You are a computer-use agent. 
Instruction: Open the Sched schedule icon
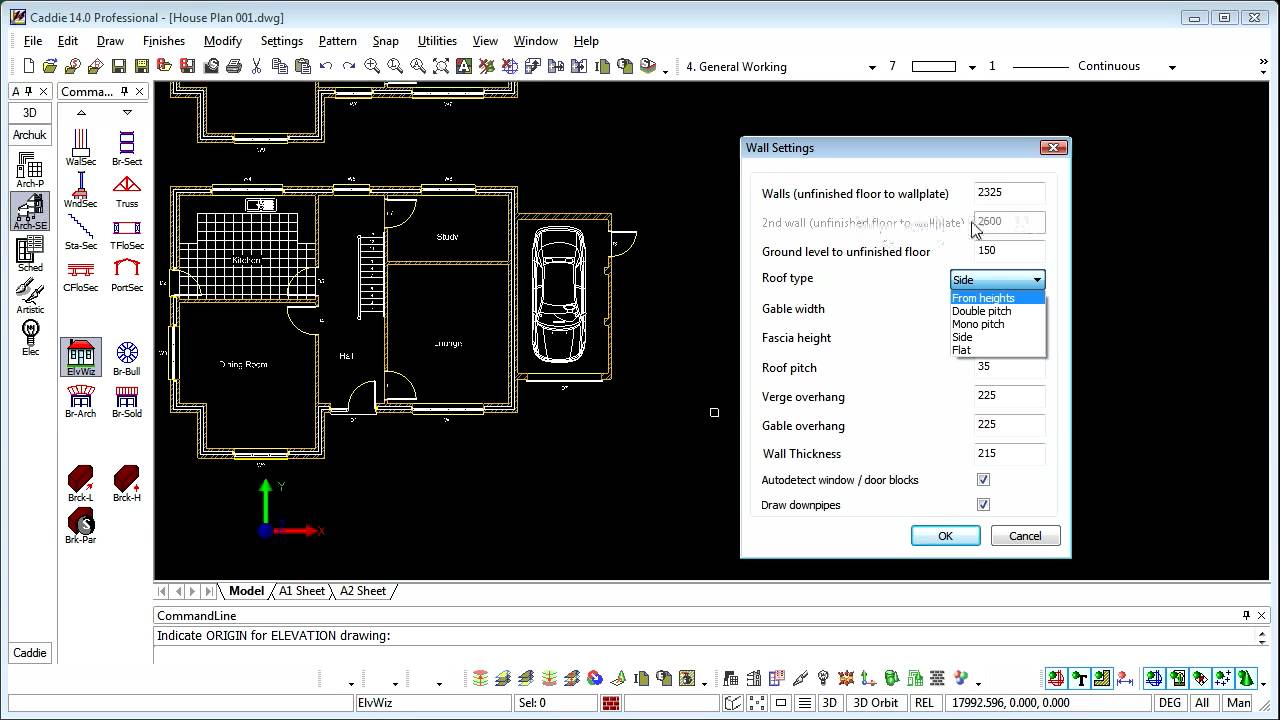[x=30, y=253]
